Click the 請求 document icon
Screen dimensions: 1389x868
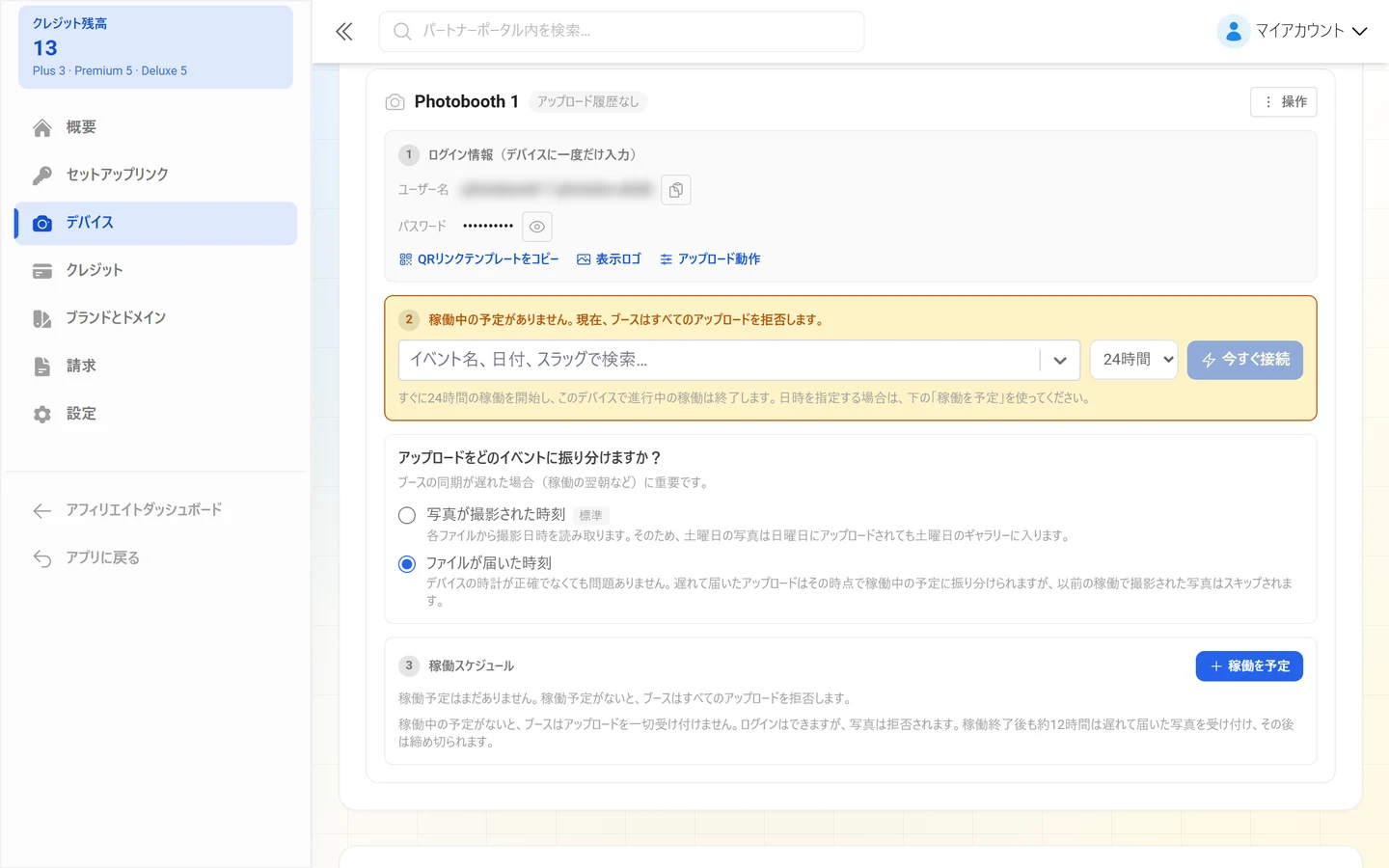pyautogui.click(x=42, y=366)
